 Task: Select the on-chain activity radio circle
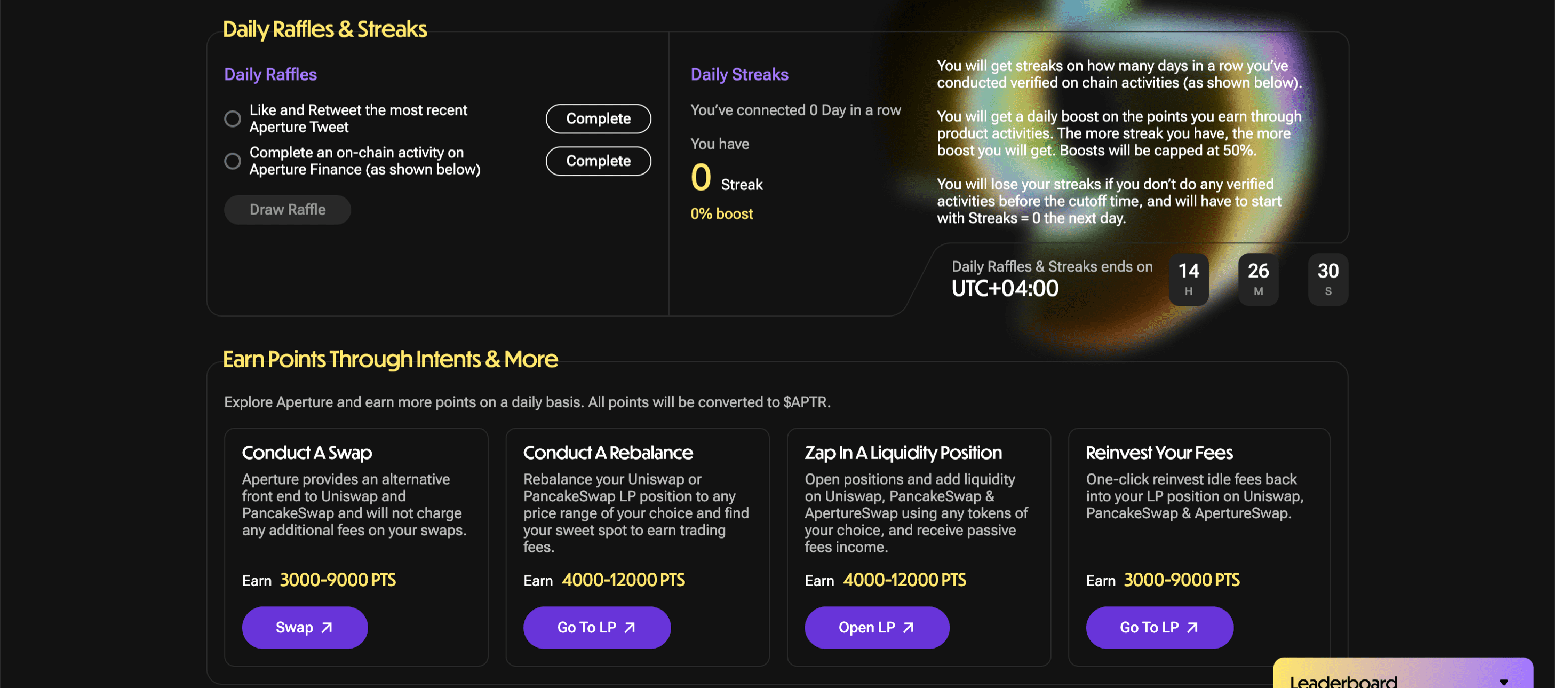[233, 161]
